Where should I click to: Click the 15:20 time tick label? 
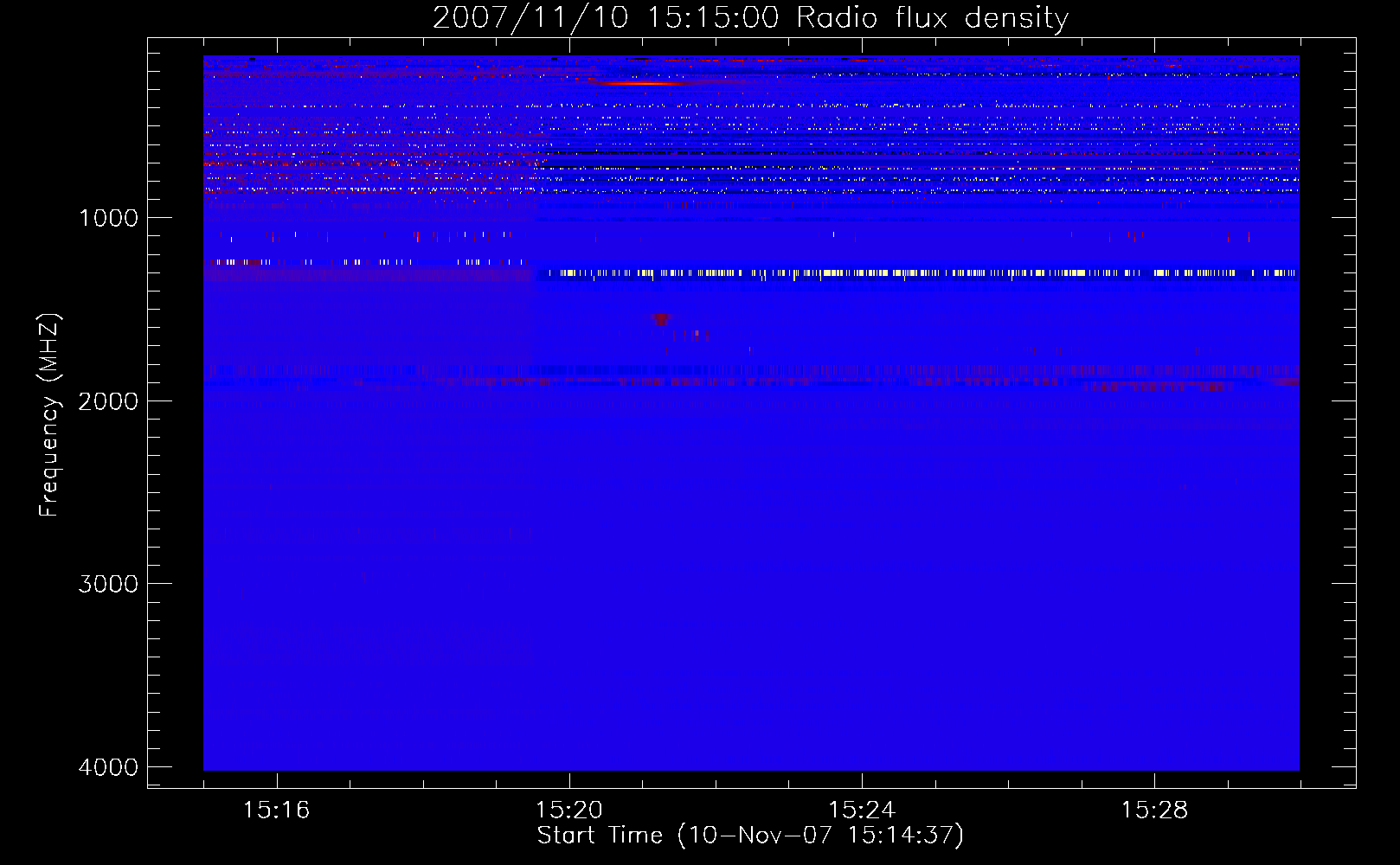569,811
